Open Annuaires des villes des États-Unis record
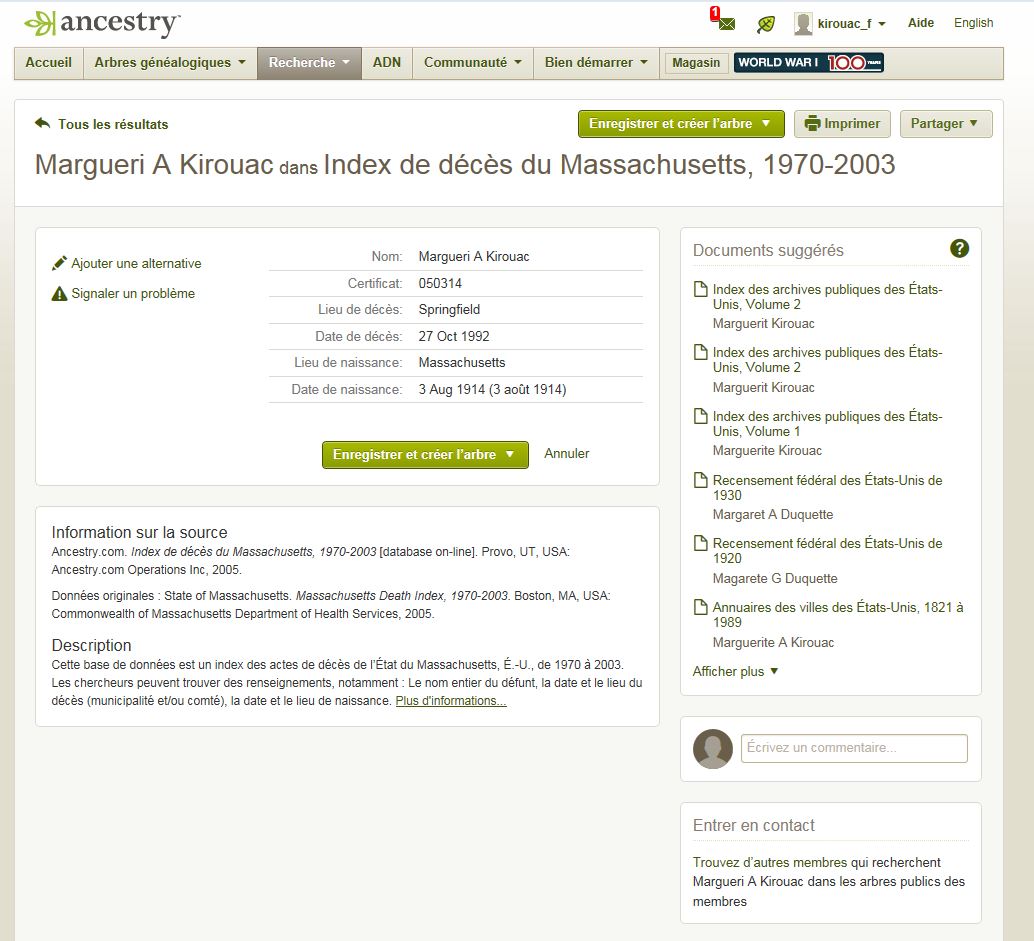Image resolution: width=1034 pixels, height=941 pixels. (x=837, y=615)
